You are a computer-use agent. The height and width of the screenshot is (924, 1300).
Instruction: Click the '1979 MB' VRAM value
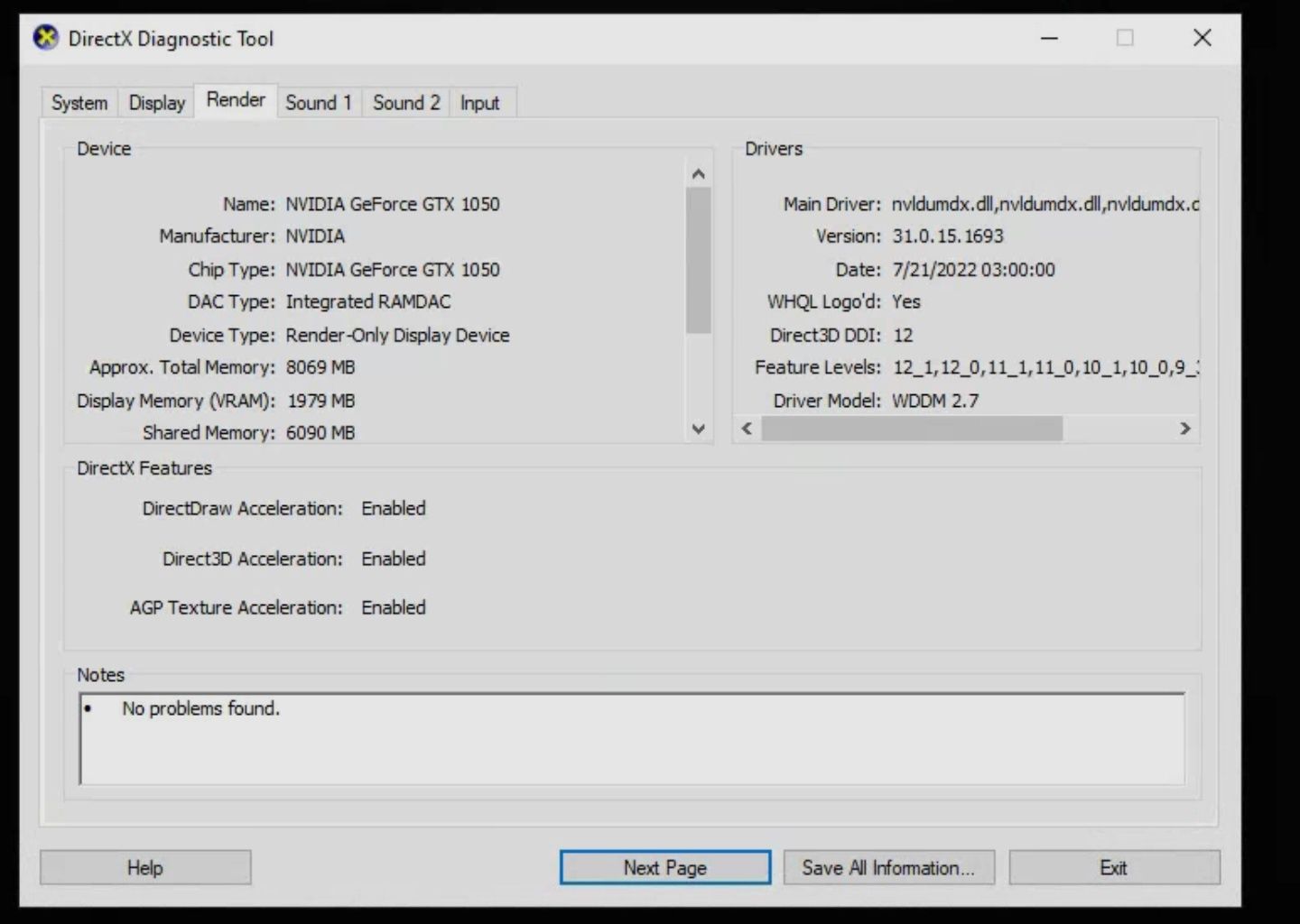coord(320,401)
